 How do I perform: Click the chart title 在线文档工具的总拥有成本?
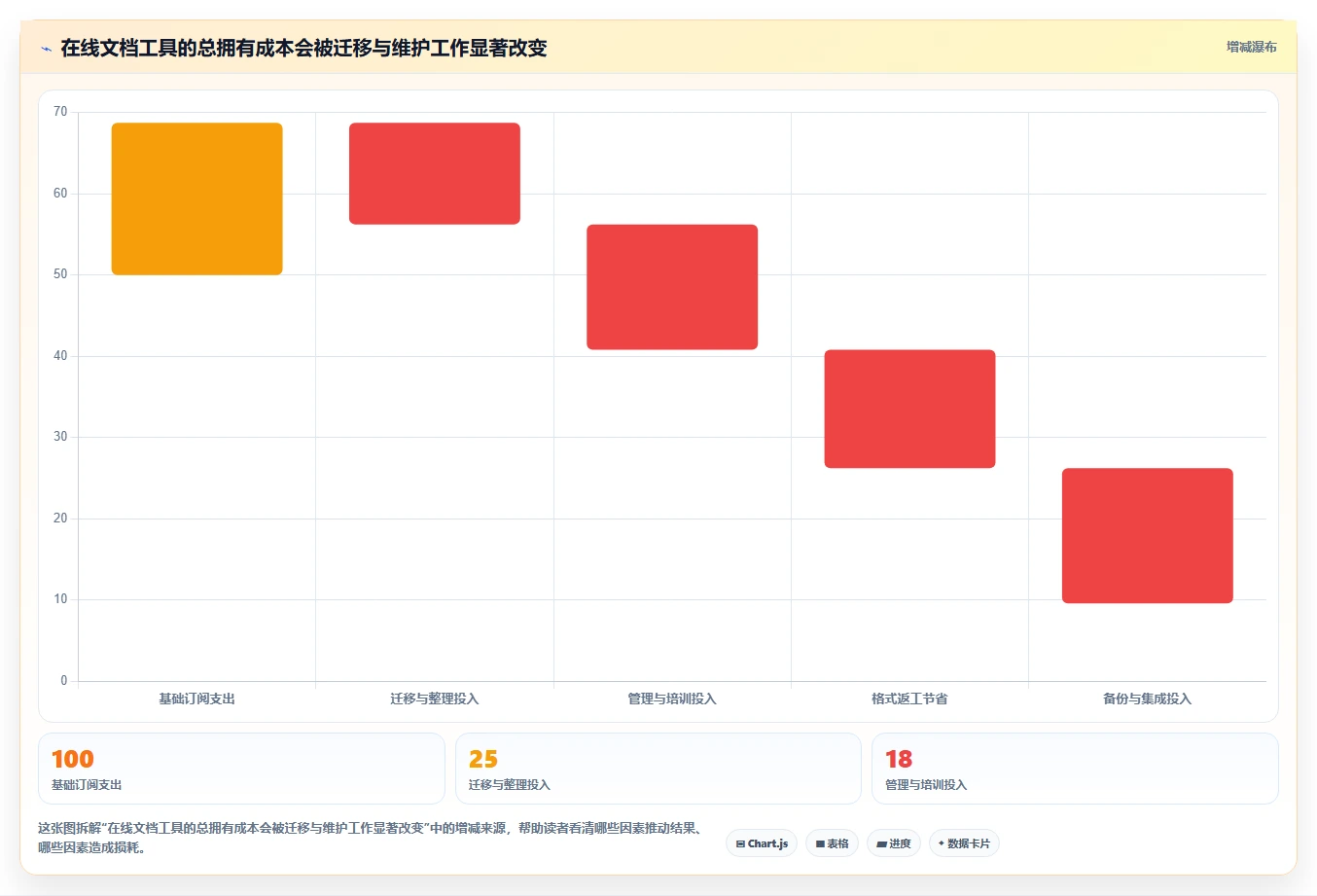point(303,48)
